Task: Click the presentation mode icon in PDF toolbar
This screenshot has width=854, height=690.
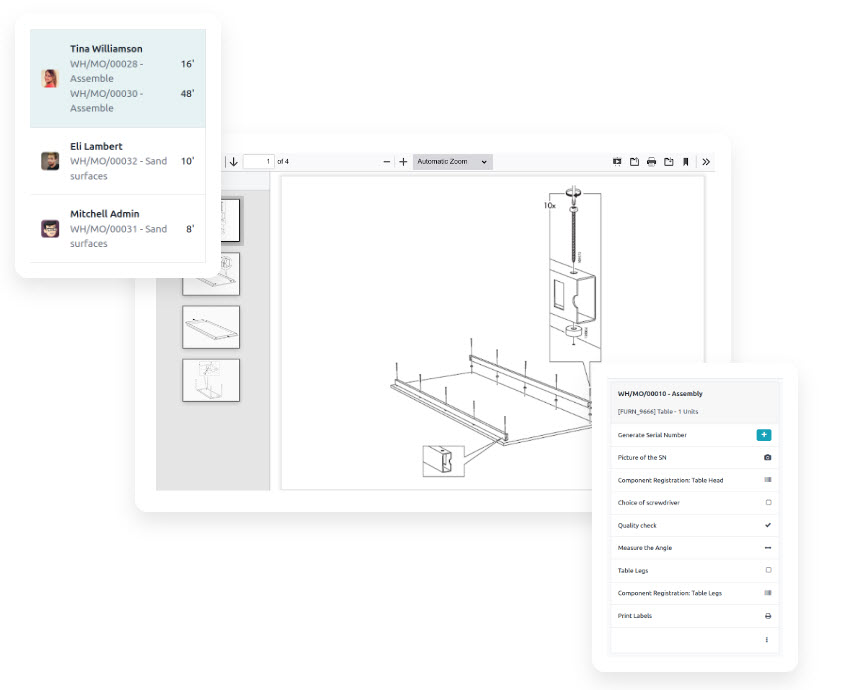Action: pyautogui.click(x=617, y=162)
